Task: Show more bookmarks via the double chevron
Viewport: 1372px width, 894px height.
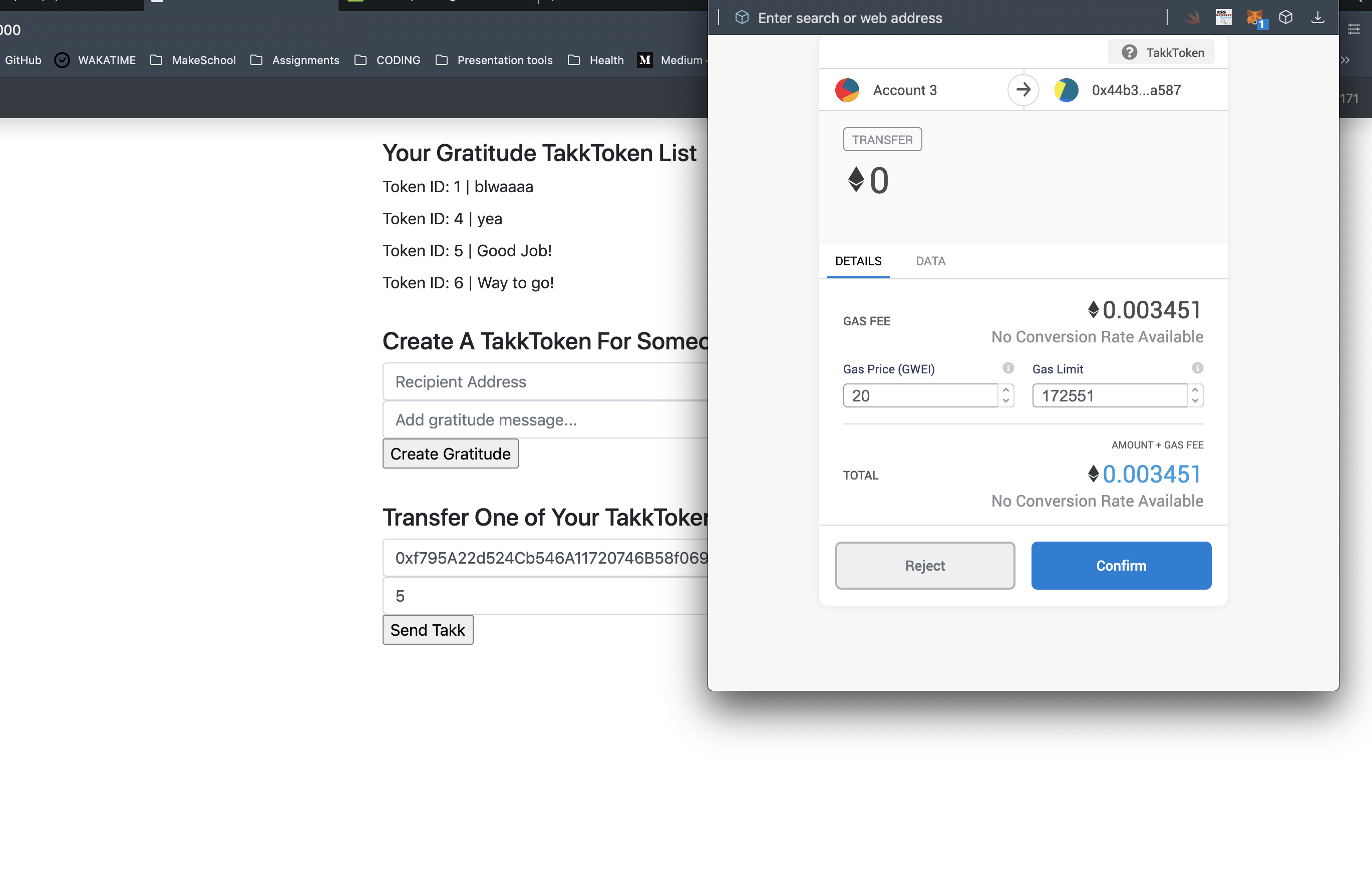Action: click(1345, 60)
